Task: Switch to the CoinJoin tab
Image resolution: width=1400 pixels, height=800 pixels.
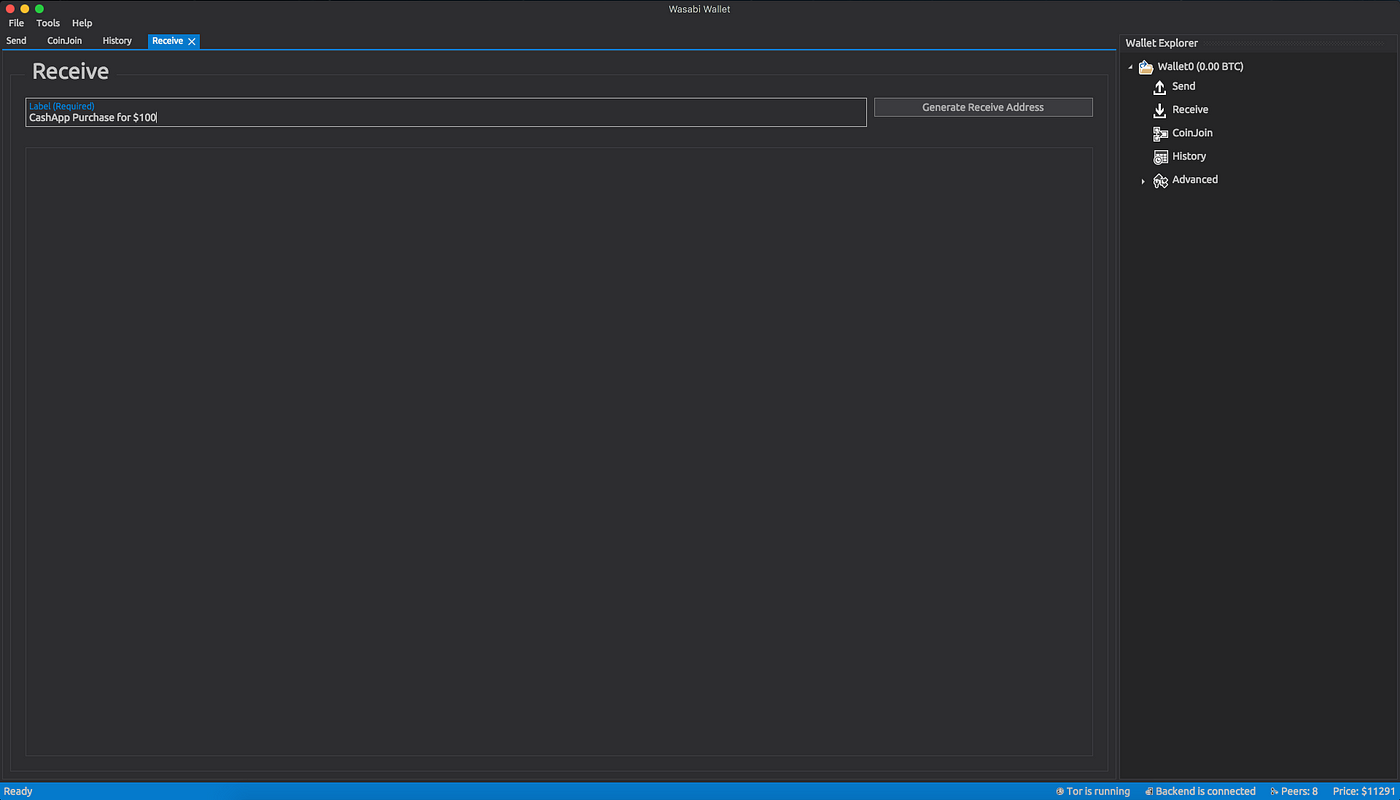Action: 65,41
